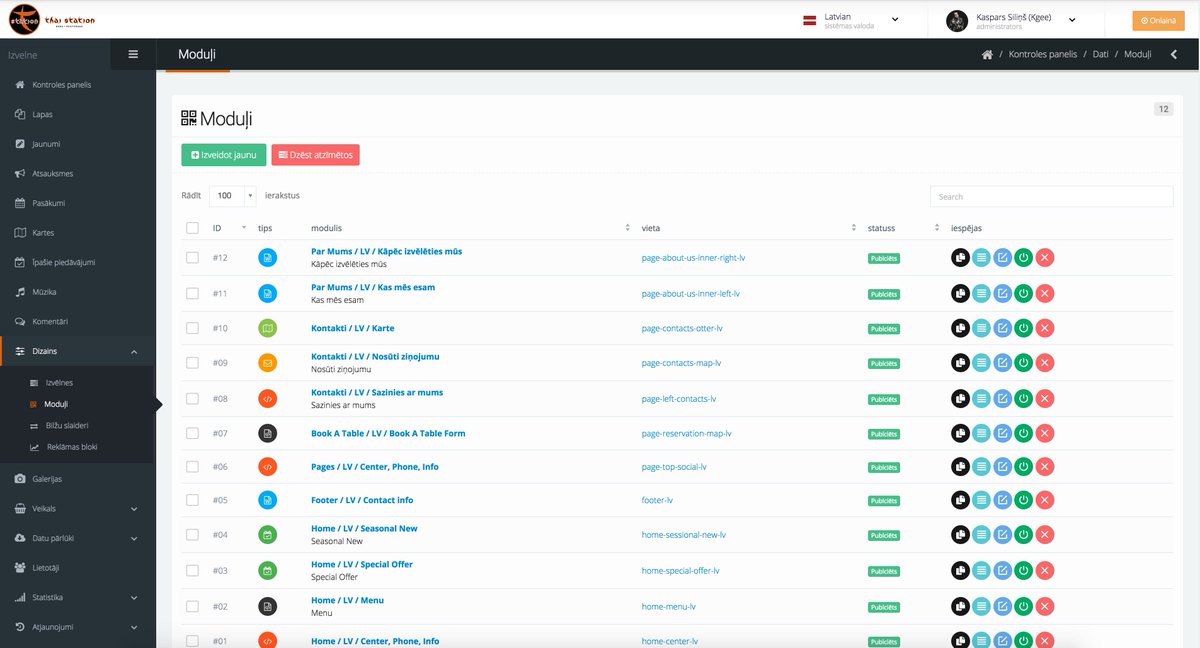Toggle the sidebar with the hamburger icon
Screen dimensions: 1200x648
click(x=133, y=55)
